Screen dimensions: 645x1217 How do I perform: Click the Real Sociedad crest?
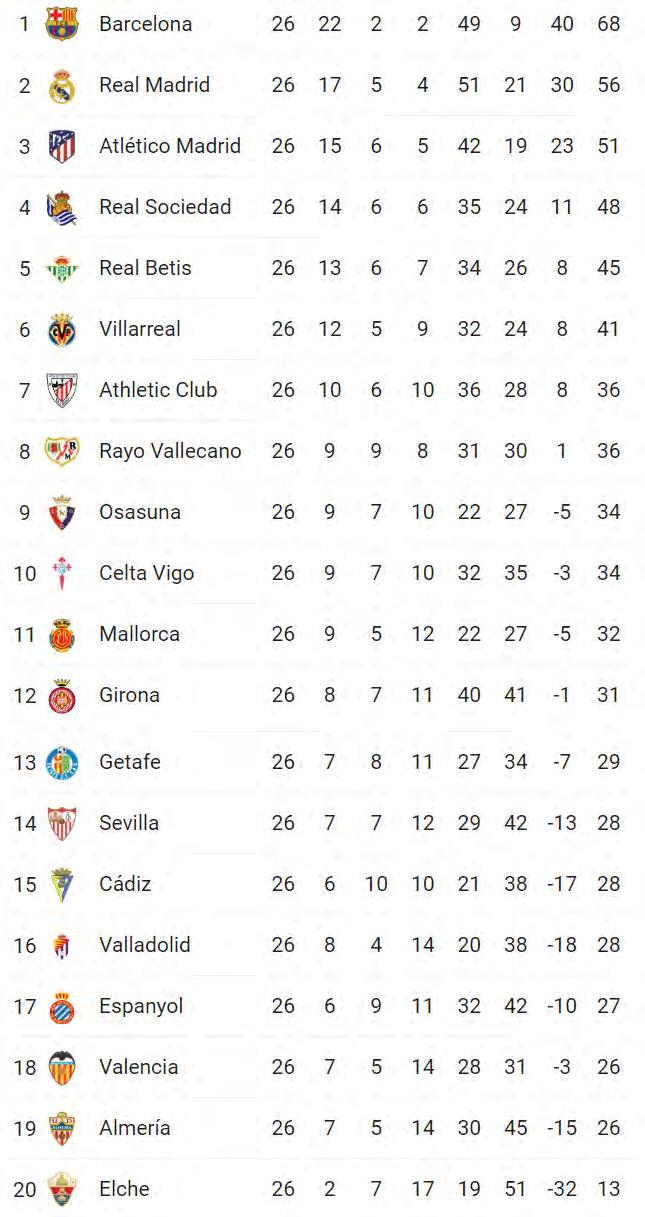(62, 207)
